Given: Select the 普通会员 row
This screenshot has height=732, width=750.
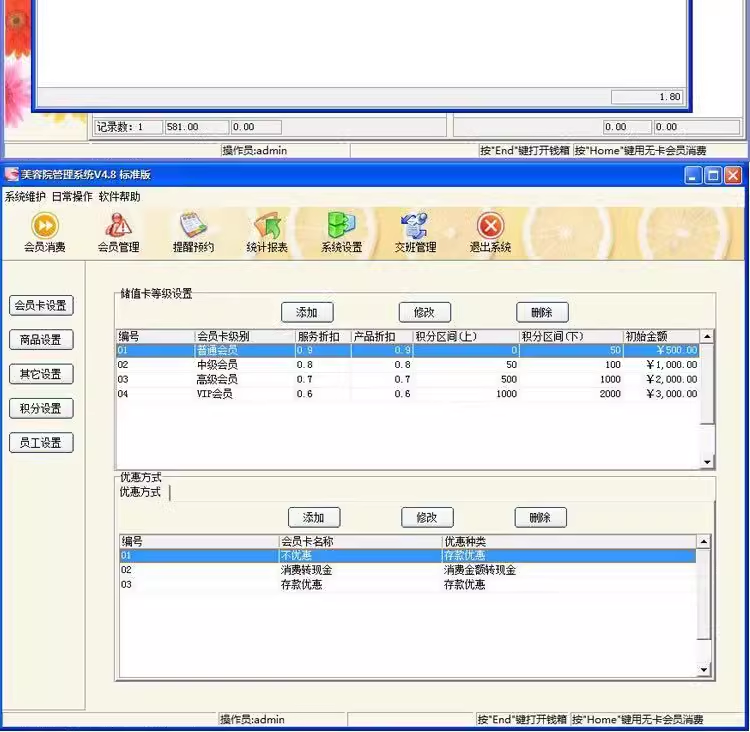Looking at the screenshot, I should pos(408,351).
